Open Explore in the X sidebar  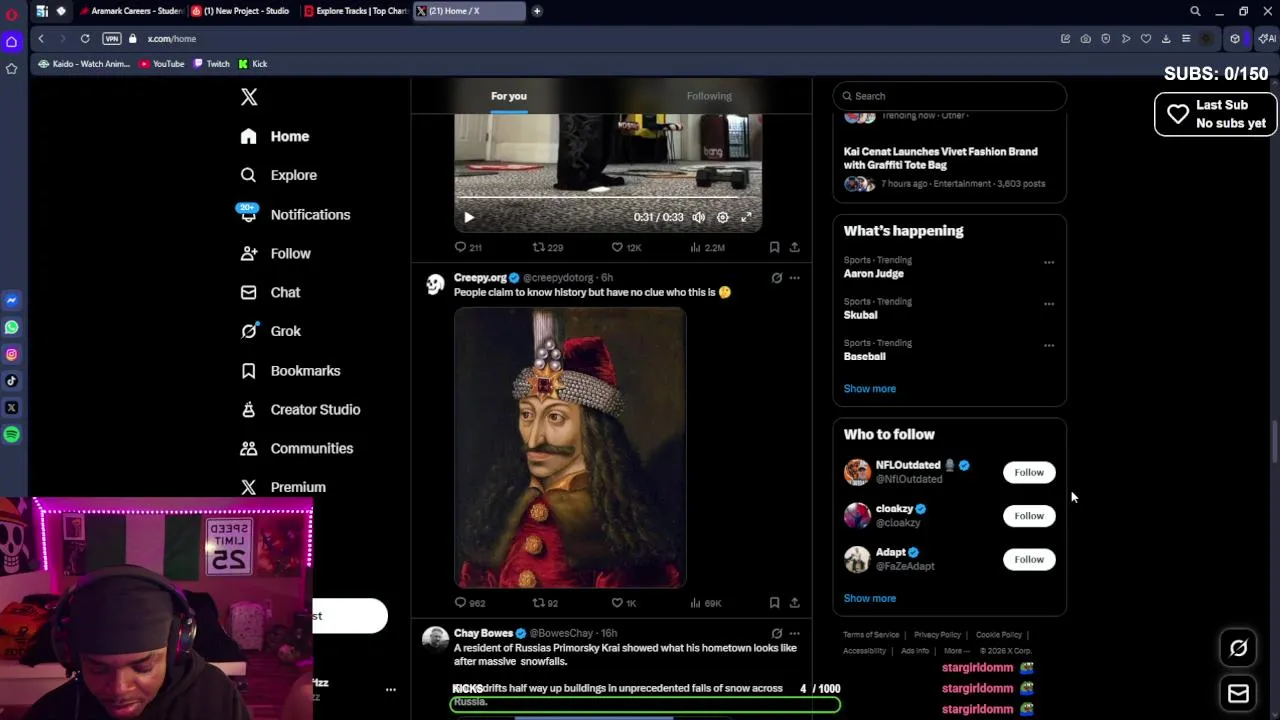click(x=279, y=175)
